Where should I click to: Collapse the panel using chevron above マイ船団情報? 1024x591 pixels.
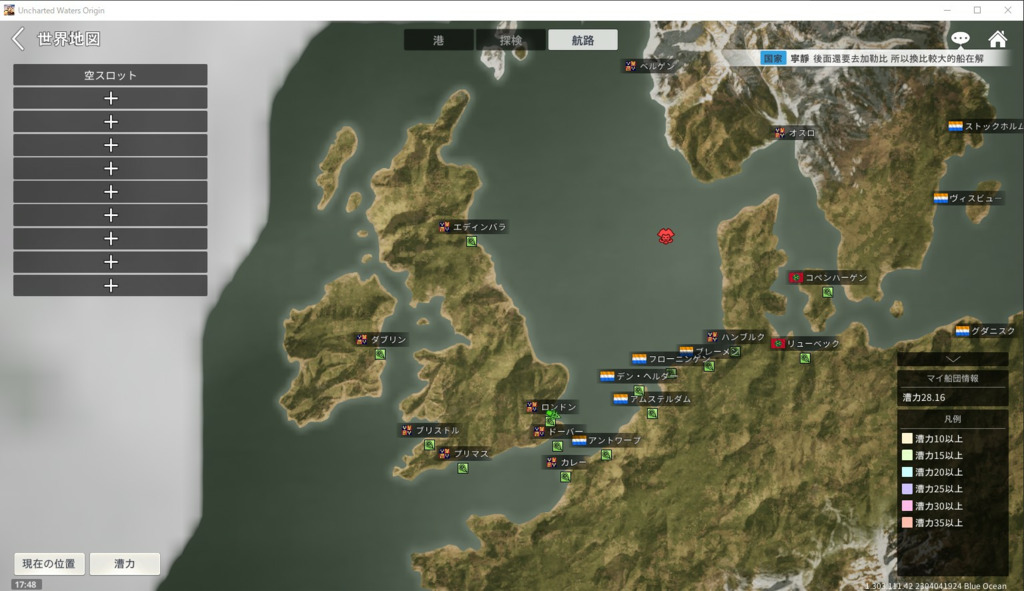coord(953,359)
